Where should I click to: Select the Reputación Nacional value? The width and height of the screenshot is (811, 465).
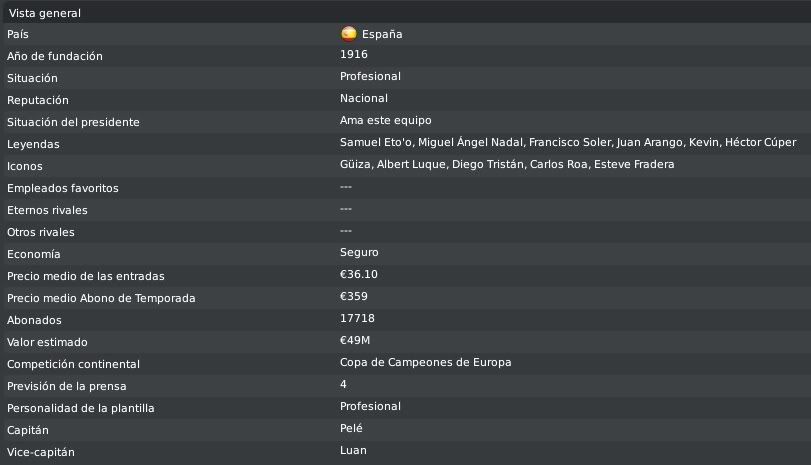click(x=364, y=98)
